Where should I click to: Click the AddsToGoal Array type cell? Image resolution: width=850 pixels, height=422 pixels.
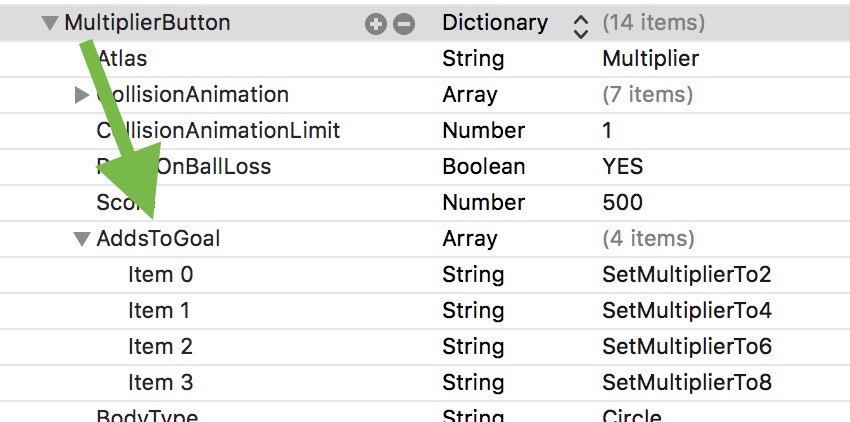point(470,239)
